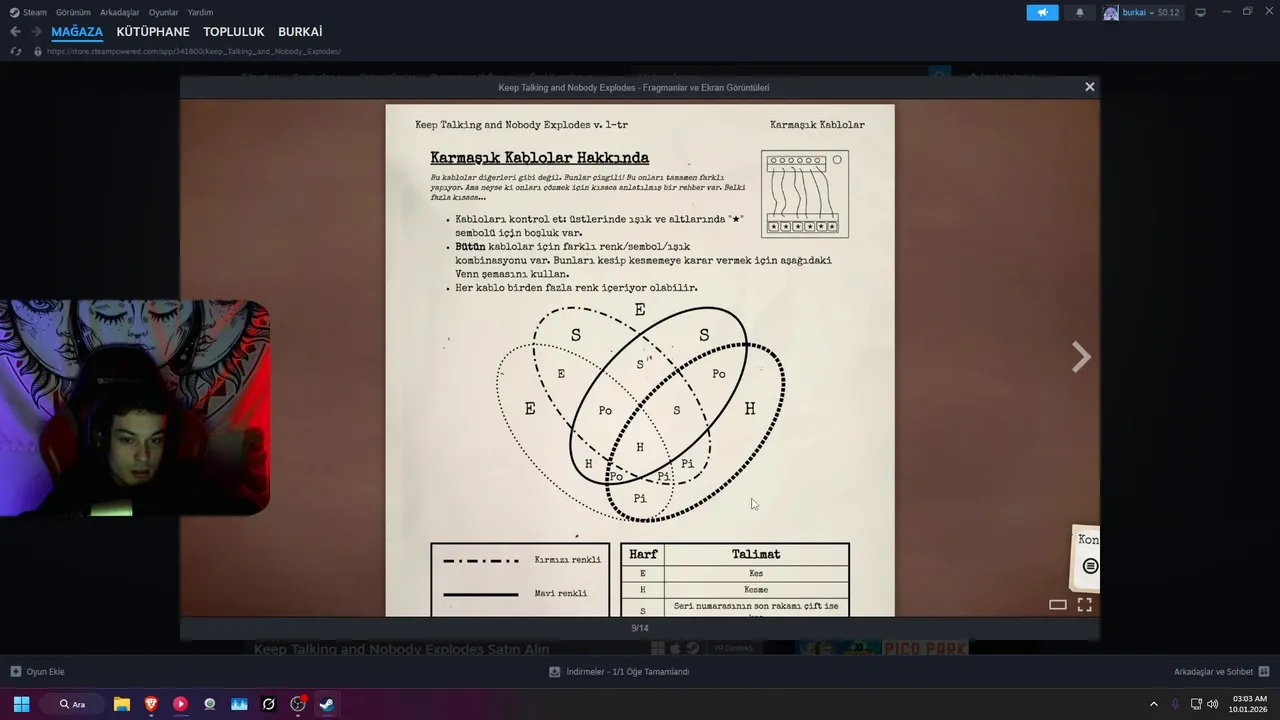Open the Photos taskbar app
Viewport: 1280px width, 720px height.
[239, 704]
